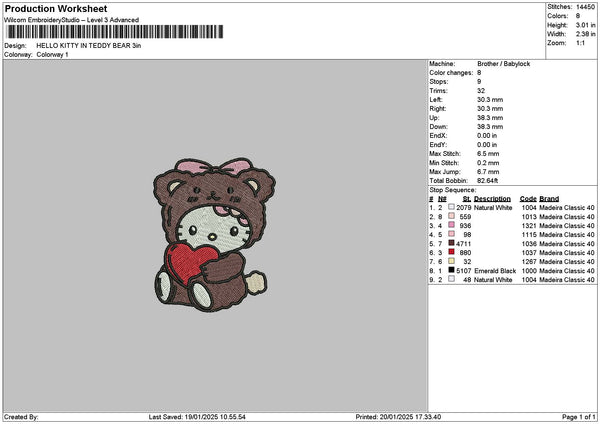Click stitch count 5107 in stop 8
Viewport: 600px width, 424px height.
tap(463, 271)
